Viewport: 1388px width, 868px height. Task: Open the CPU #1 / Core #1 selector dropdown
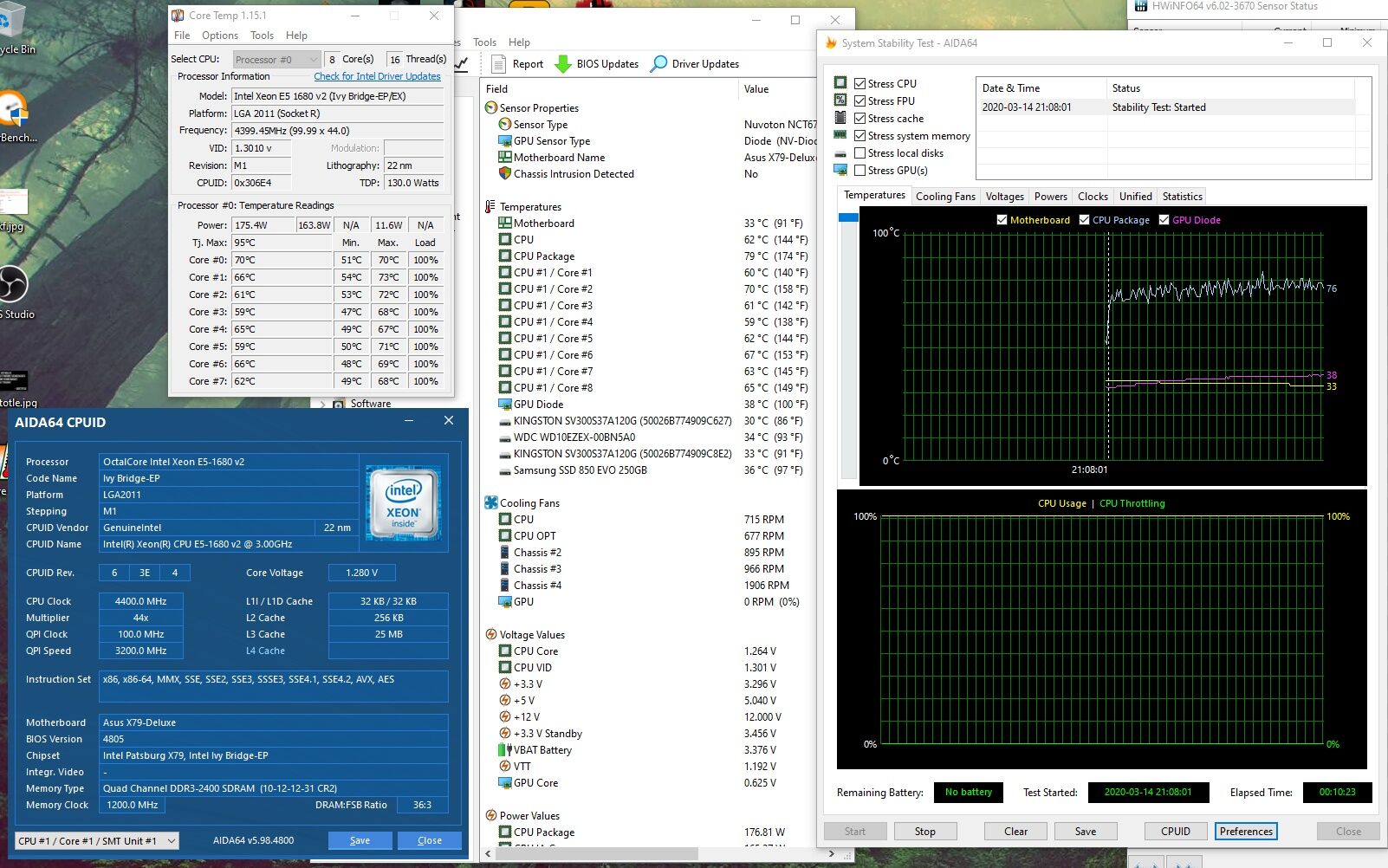(x=97, y=840)
